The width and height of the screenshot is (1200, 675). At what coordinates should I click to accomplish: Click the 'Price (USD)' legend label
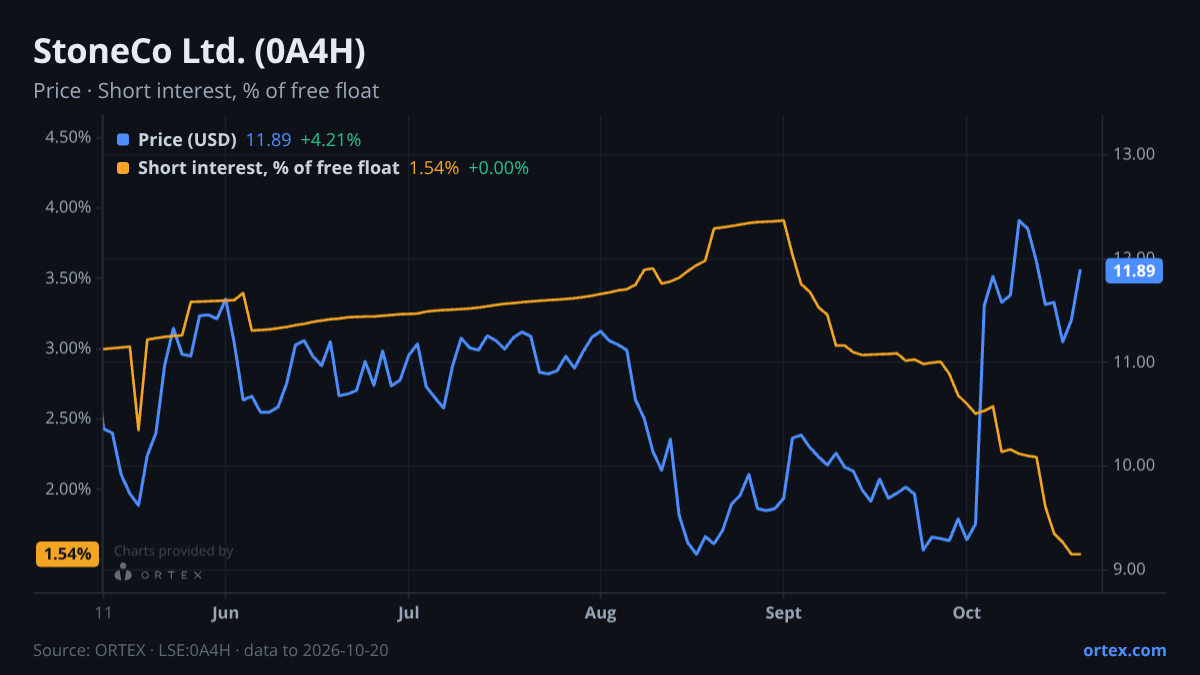click(x=187, y=140)
